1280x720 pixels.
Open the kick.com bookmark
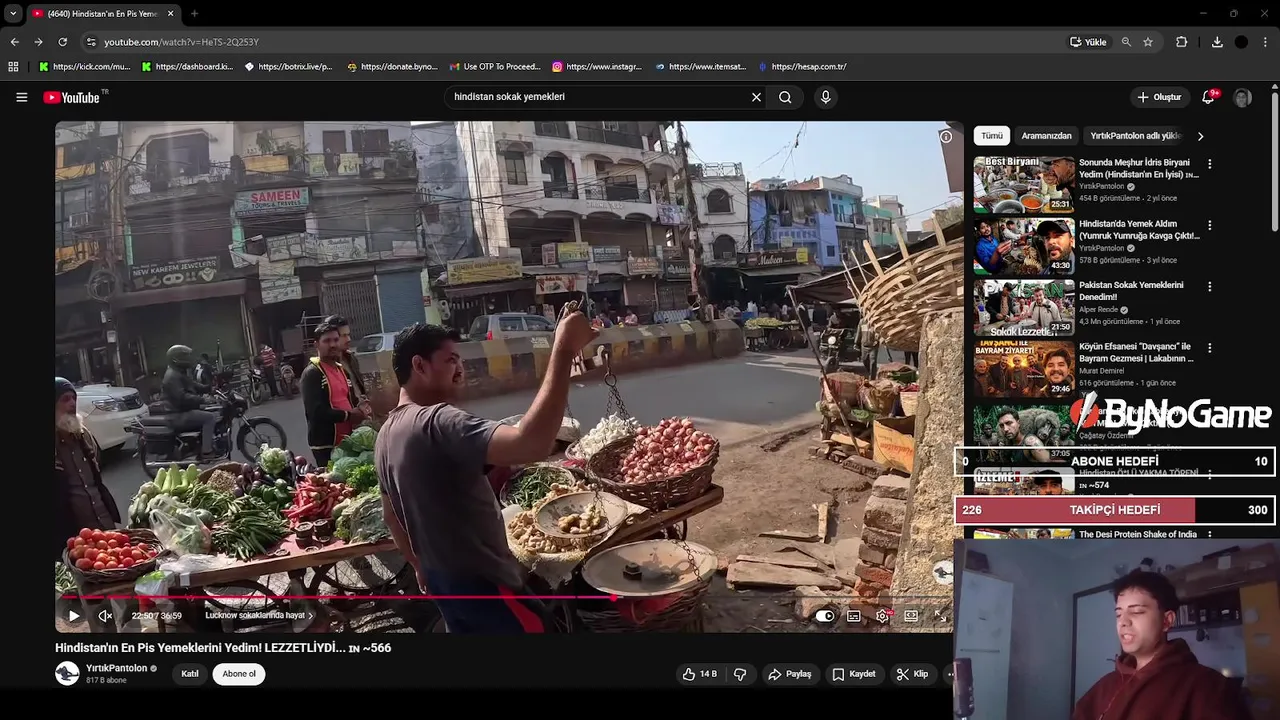click(x=84, y=67)
